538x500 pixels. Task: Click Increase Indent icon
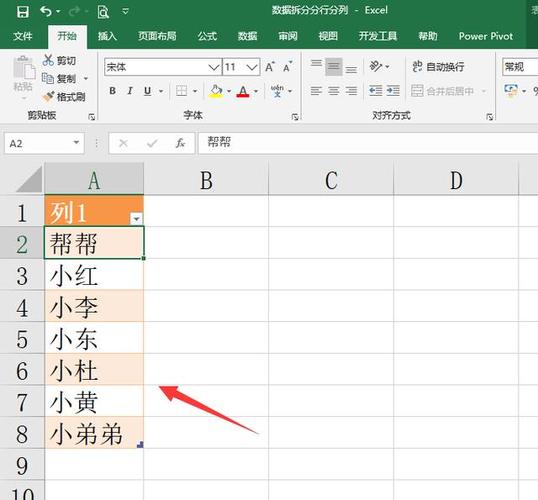[x=393, y=91]
